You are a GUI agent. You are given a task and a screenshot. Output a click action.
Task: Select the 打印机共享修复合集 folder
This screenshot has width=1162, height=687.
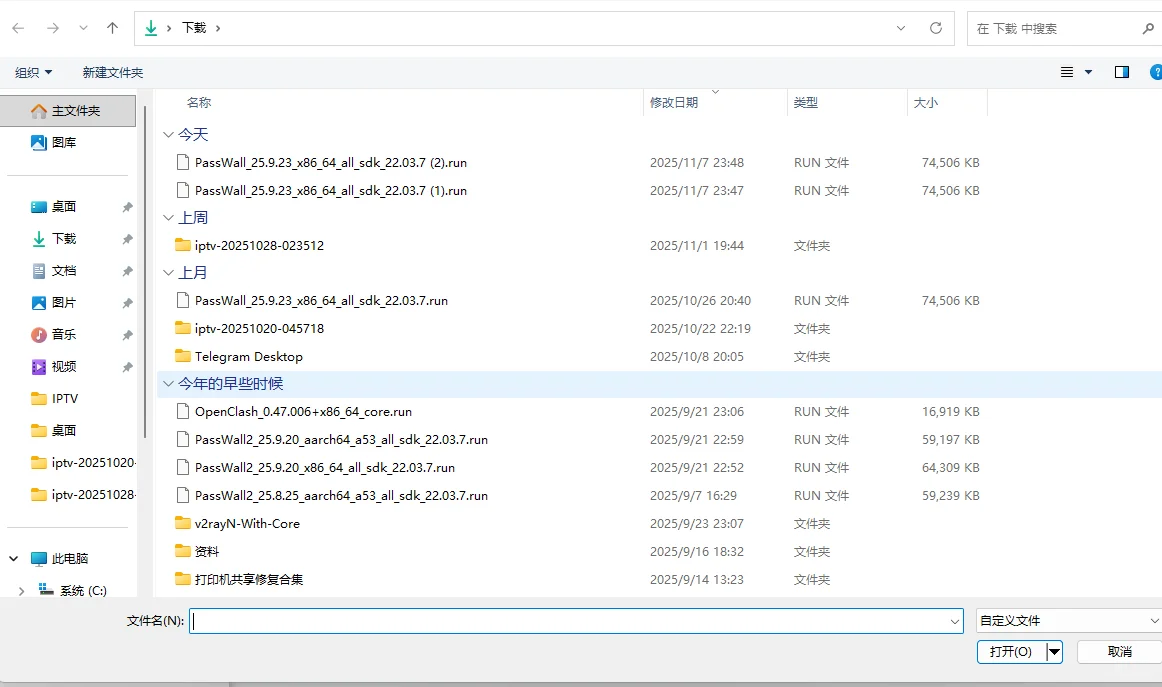point(248,580)
